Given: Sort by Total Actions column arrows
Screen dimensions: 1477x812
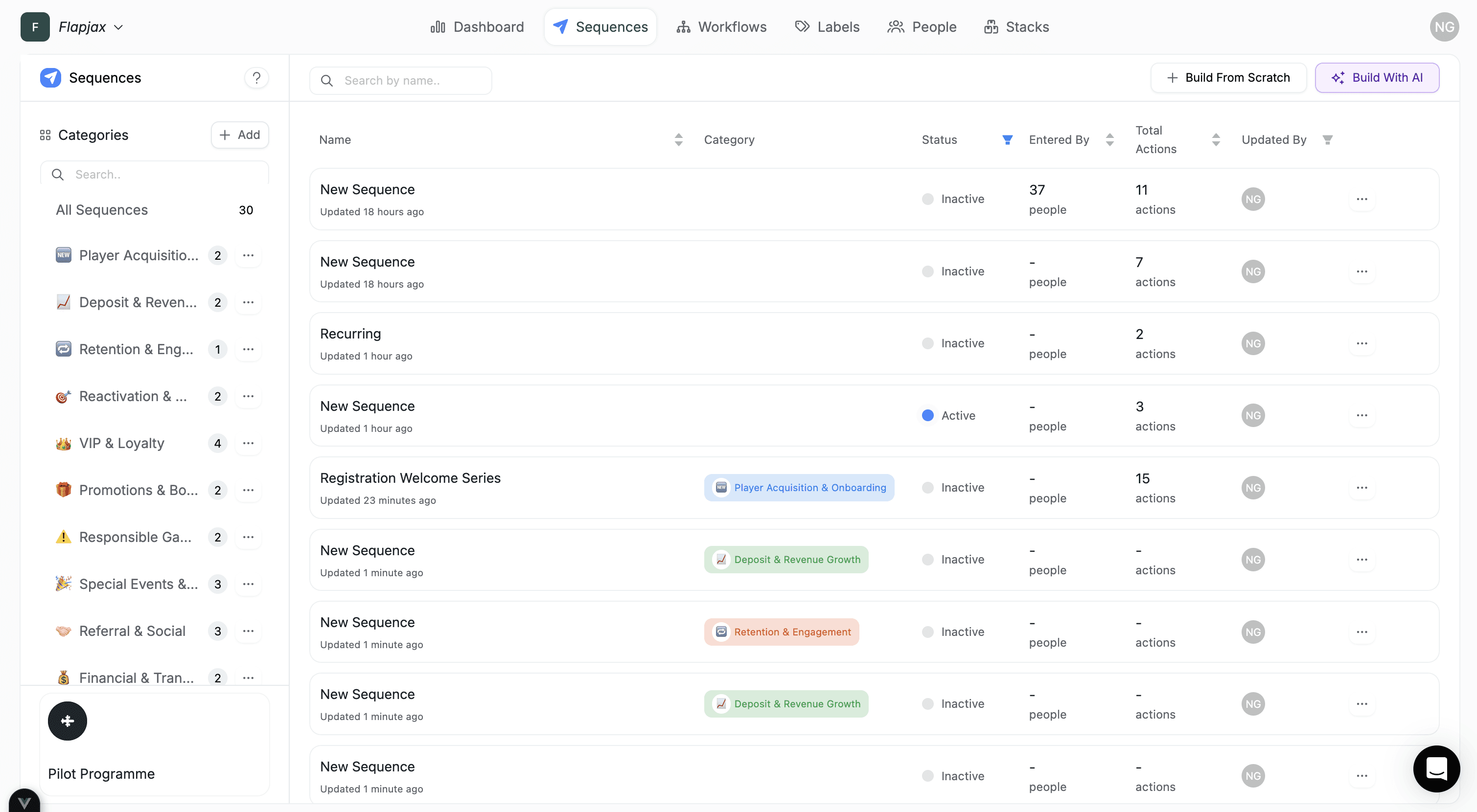Looking at the screenshot, I should [x=1216, y=139].
